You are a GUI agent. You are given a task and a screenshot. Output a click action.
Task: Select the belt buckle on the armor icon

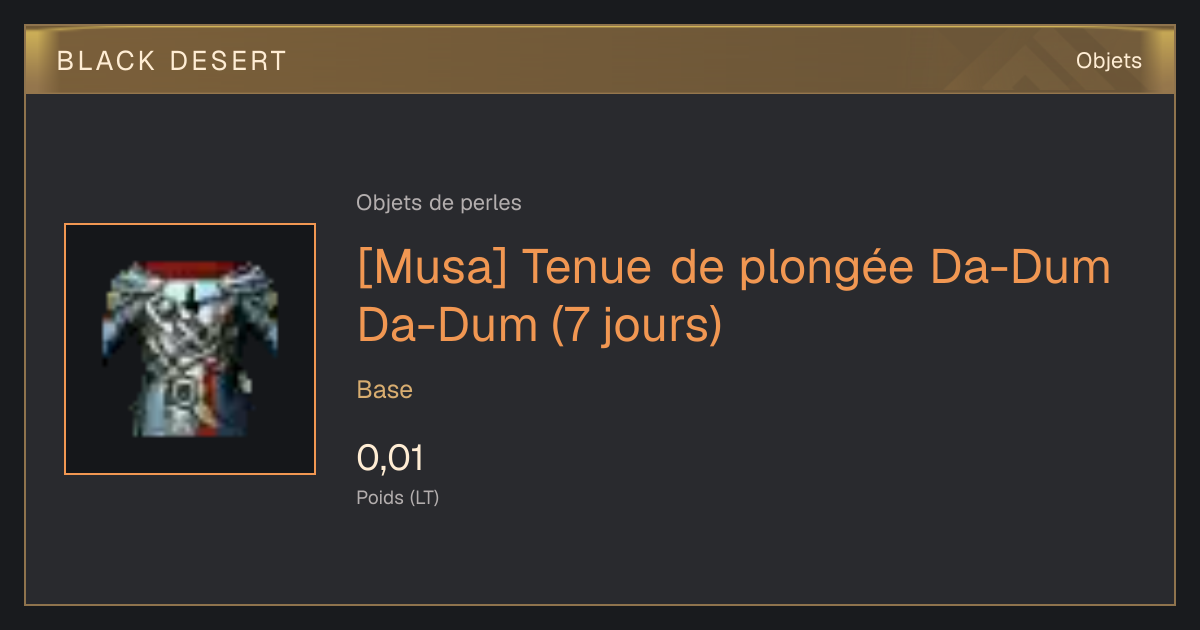(x=182, y=393)
